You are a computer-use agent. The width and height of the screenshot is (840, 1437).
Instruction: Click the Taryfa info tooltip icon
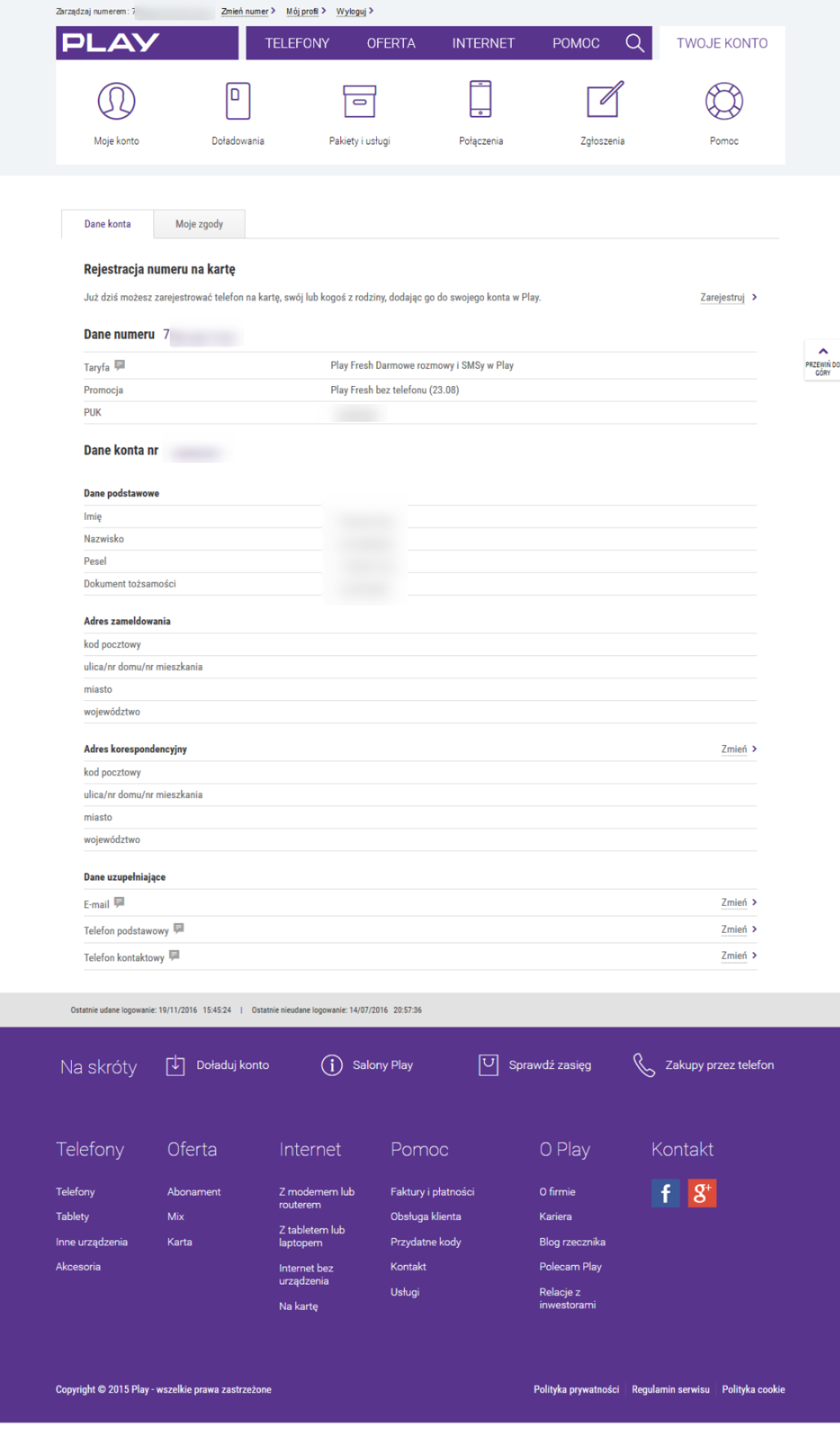(x=120, y=366)
